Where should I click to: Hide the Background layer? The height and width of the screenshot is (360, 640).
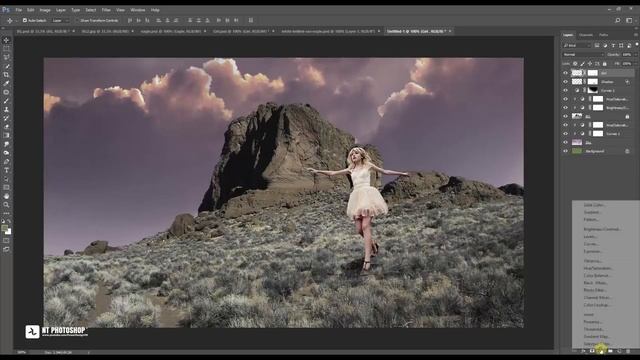point(565,151)
